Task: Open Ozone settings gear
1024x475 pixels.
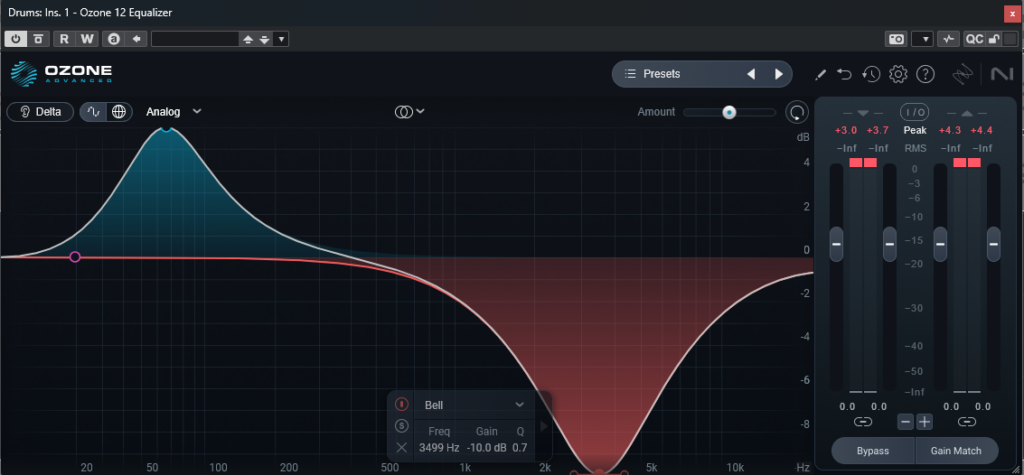Action: 899,74
